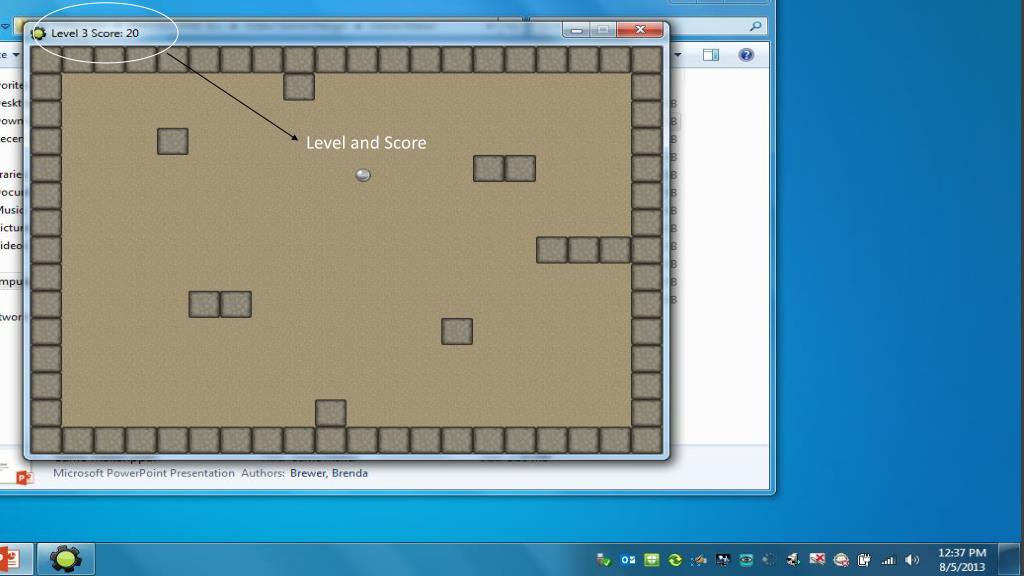Click the dotted spinning circle tray icon

769,560
